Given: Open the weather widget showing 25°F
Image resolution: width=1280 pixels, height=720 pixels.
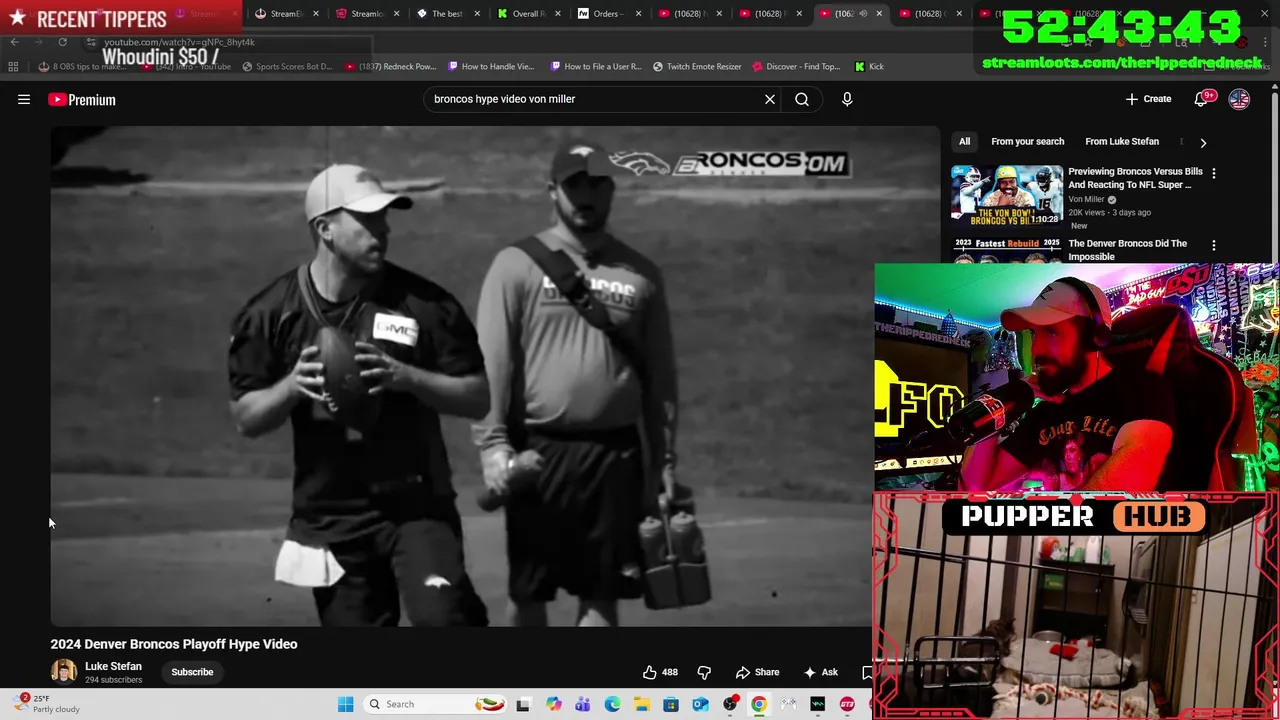Looking at the screenshot, I should tap(47, 704).
